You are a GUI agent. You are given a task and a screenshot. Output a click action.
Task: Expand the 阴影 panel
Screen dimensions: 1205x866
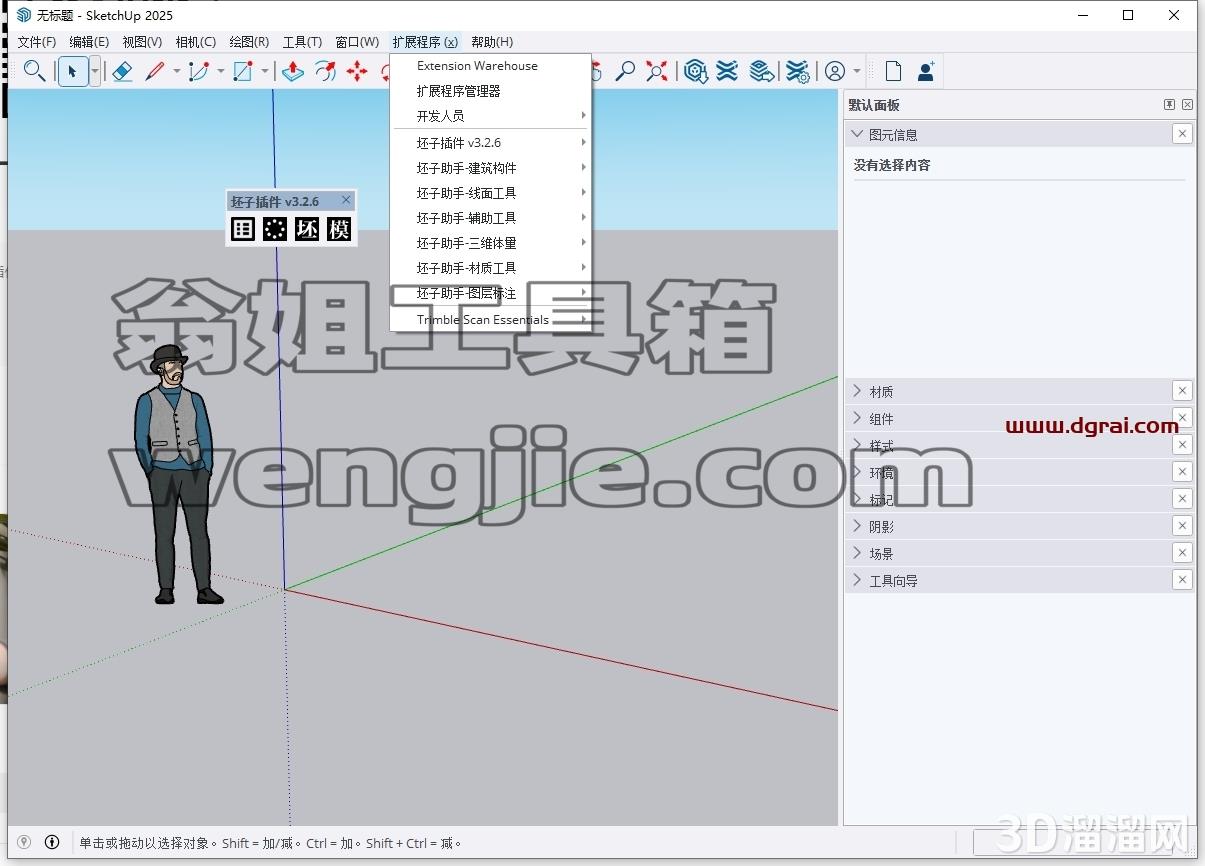click(857, 526)
